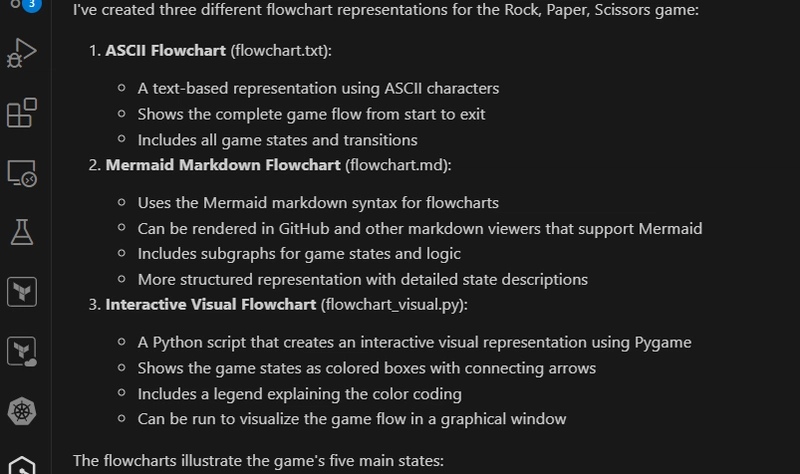Click the Interactive Visual Flowchart heading
The image size is (800, 474).
point(211,305)
